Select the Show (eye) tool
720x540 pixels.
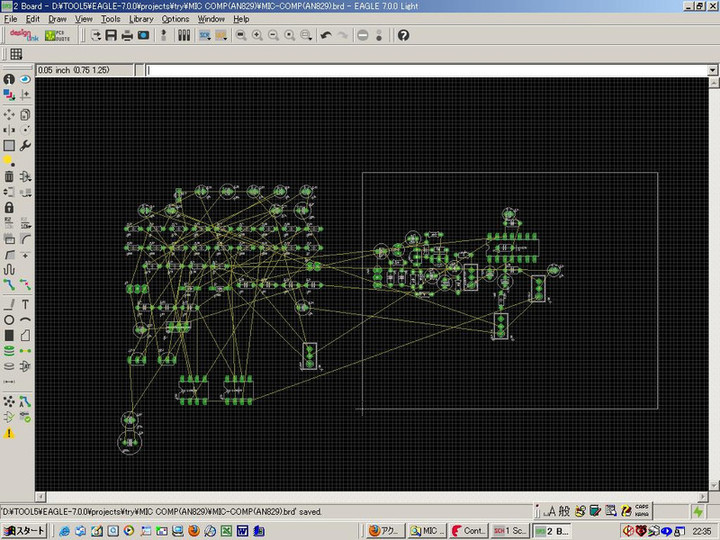coord(25,79)
